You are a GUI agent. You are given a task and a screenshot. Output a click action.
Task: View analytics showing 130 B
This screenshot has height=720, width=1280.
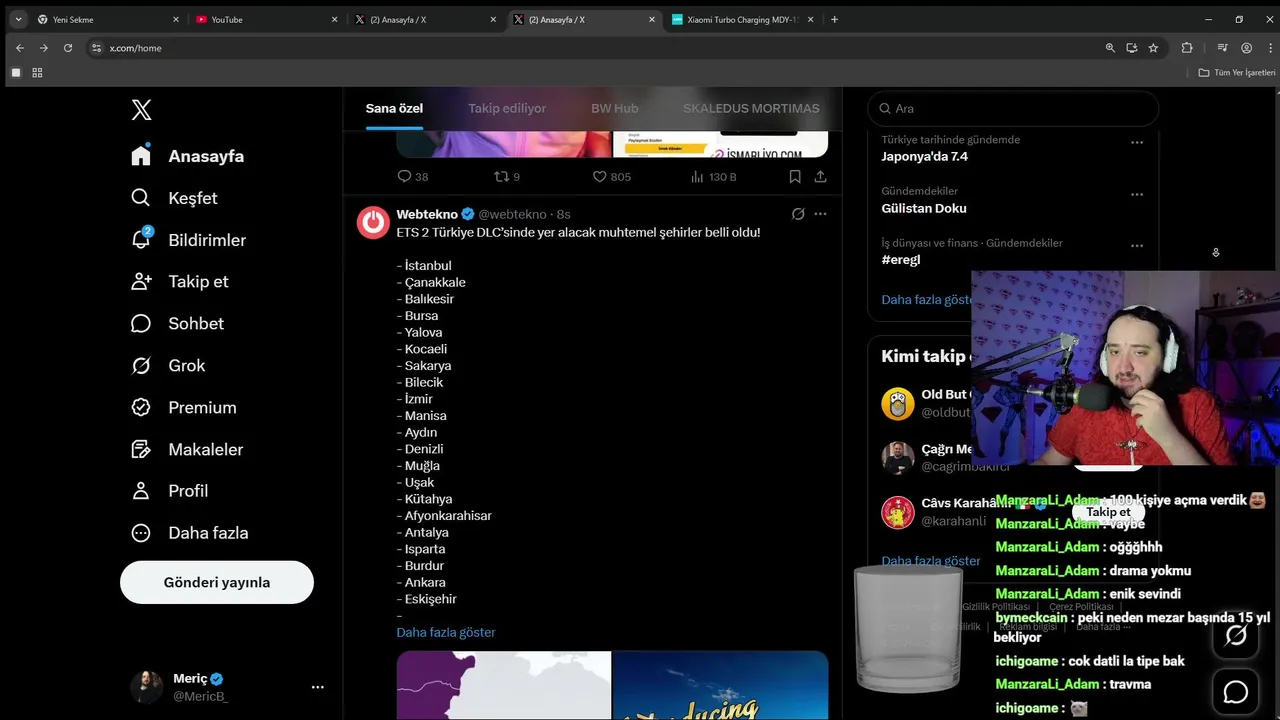point(697,176)
